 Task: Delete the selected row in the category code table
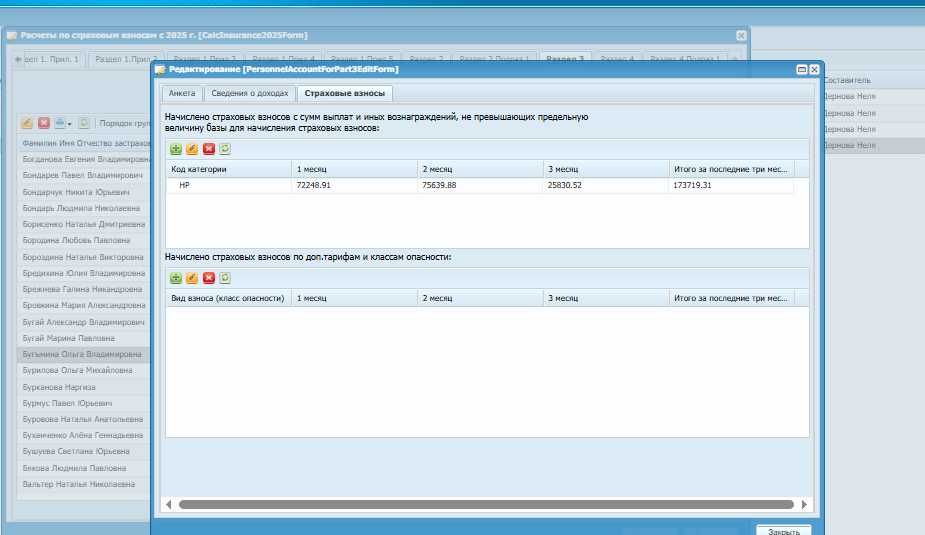pos(209,149)
